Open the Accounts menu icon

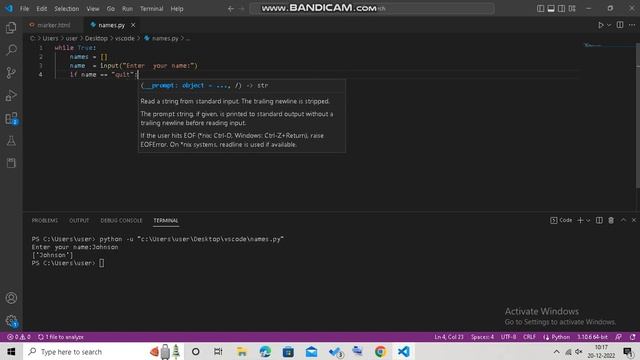coord(11,298)
